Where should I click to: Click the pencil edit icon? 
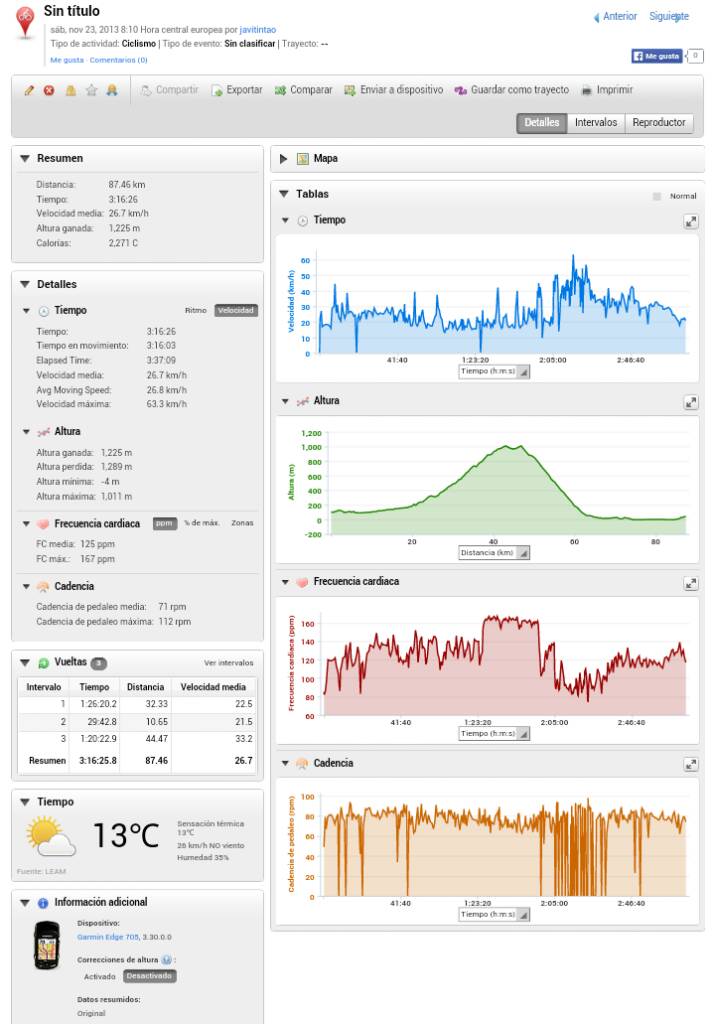[29, 90]
